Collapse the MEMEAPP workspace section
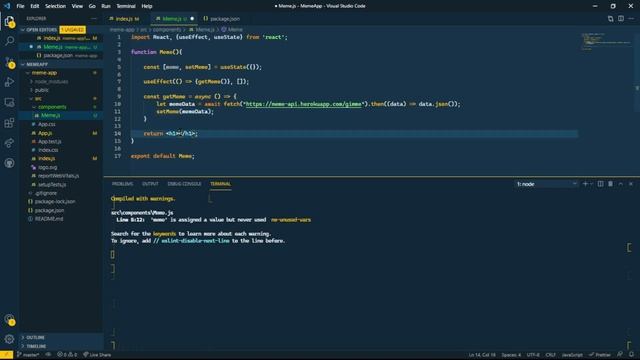The image size is (640, 360). click(x=23, y=64)
